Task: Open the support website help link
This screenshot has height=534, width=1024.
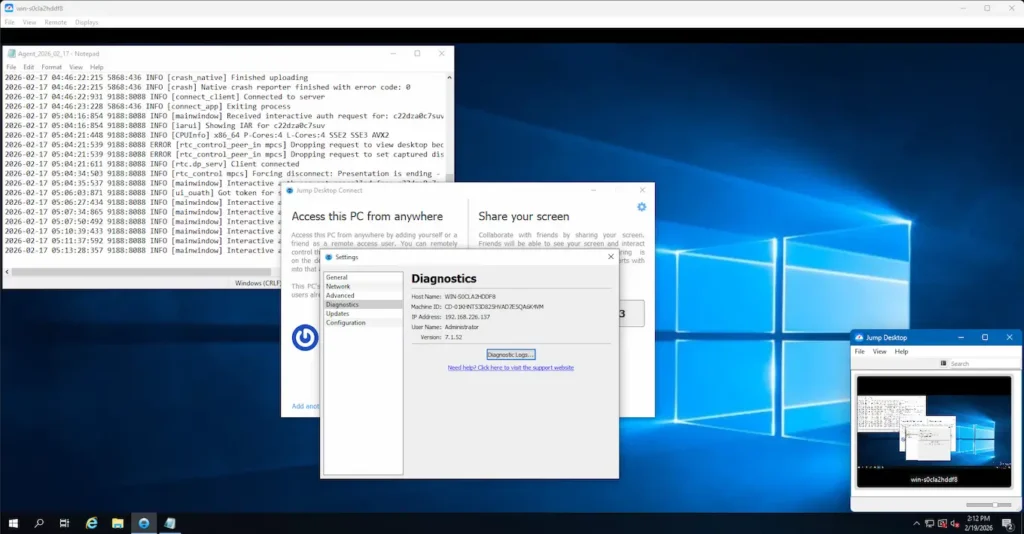Action: coord(511,368)
